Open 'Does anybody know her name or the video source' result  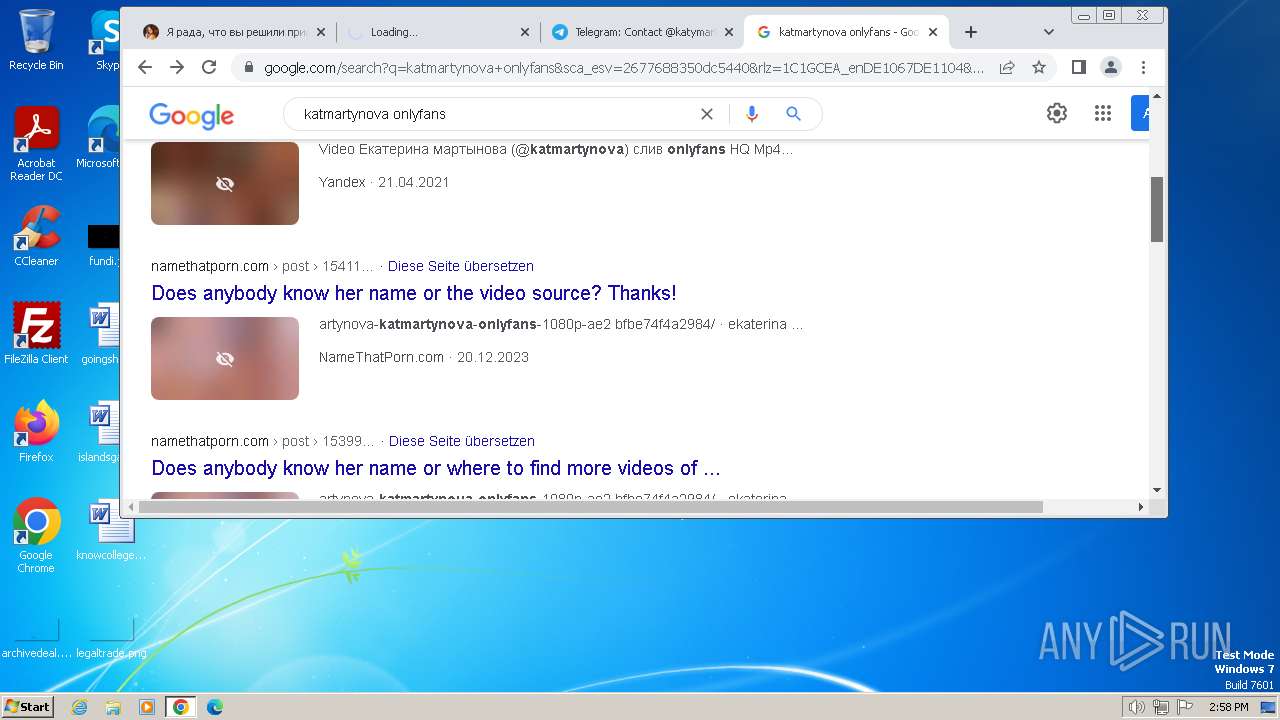point(414,293)
